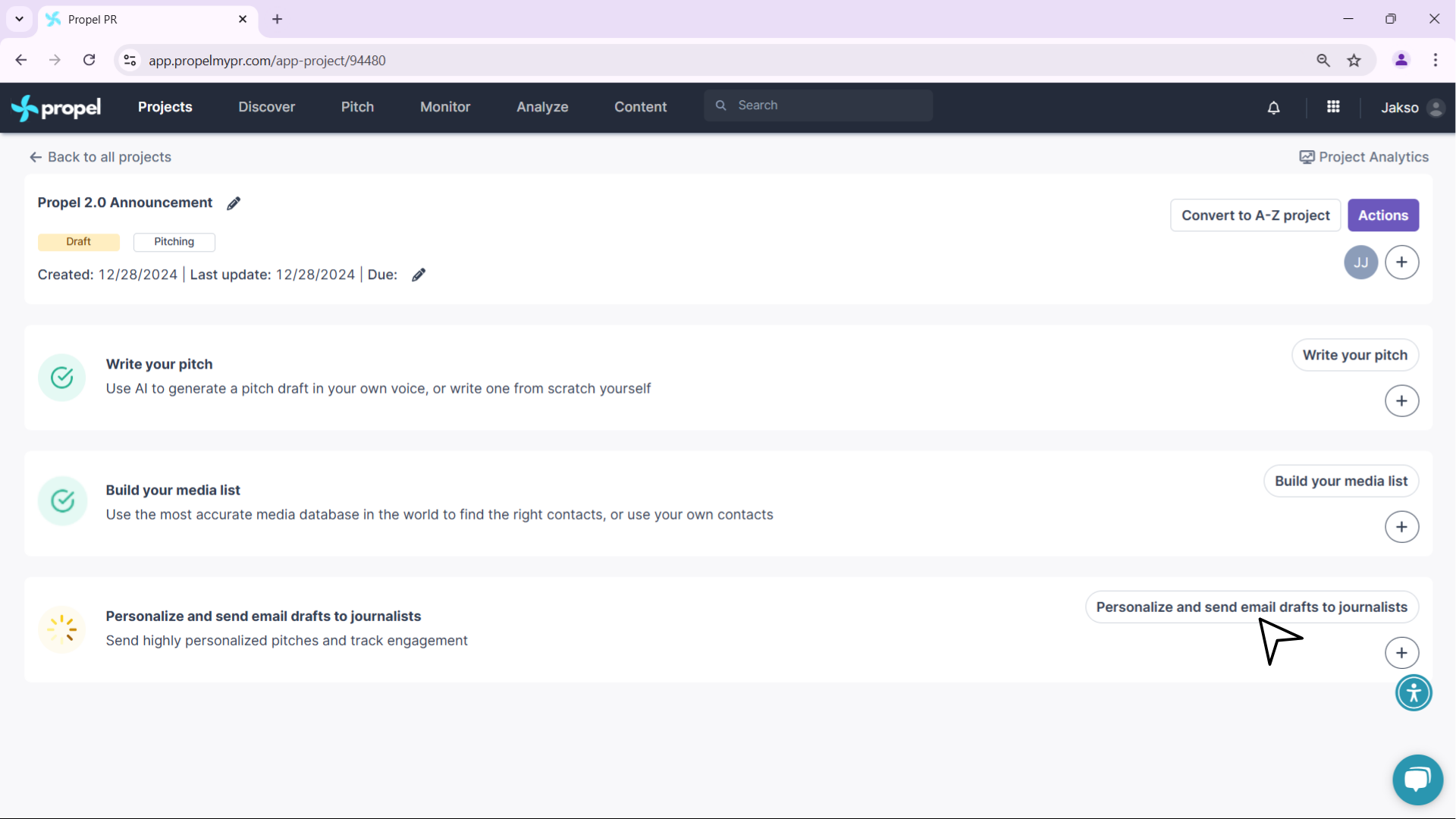Focus the Search field in the navbar
This screenshot has height=819, width=1456.
(x=818, y=105)
